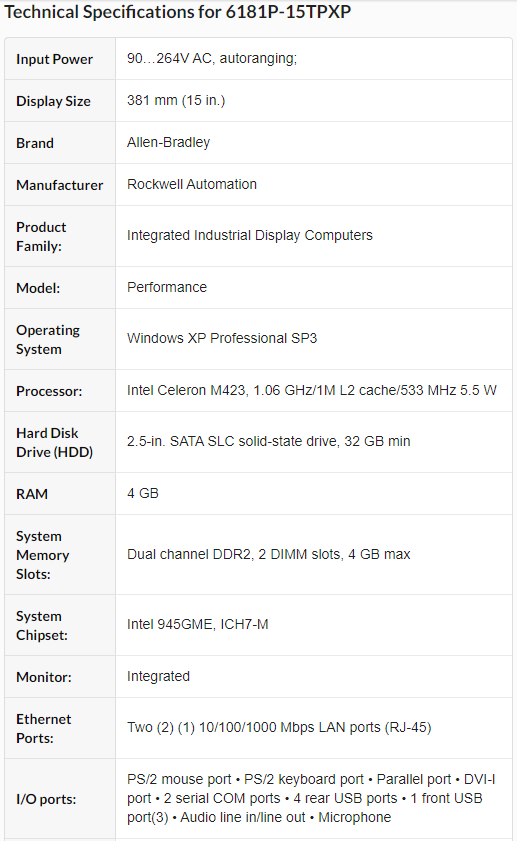Click the Ethernet Ports LAN ports description
Viewport: 517px width, 841px height.
pyautogui.click(x=279, y=727)
